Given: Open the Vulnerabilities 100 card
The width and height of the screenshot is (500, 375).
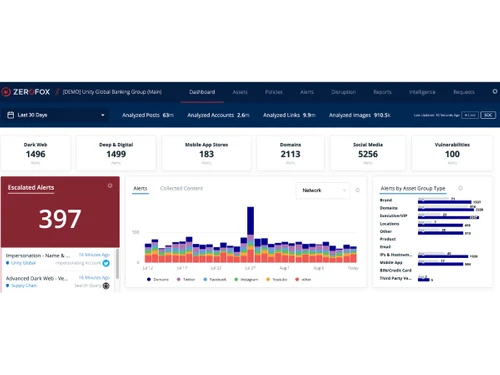Looking at the screenshot, I should pyautogui.click(x=452, y=153).
